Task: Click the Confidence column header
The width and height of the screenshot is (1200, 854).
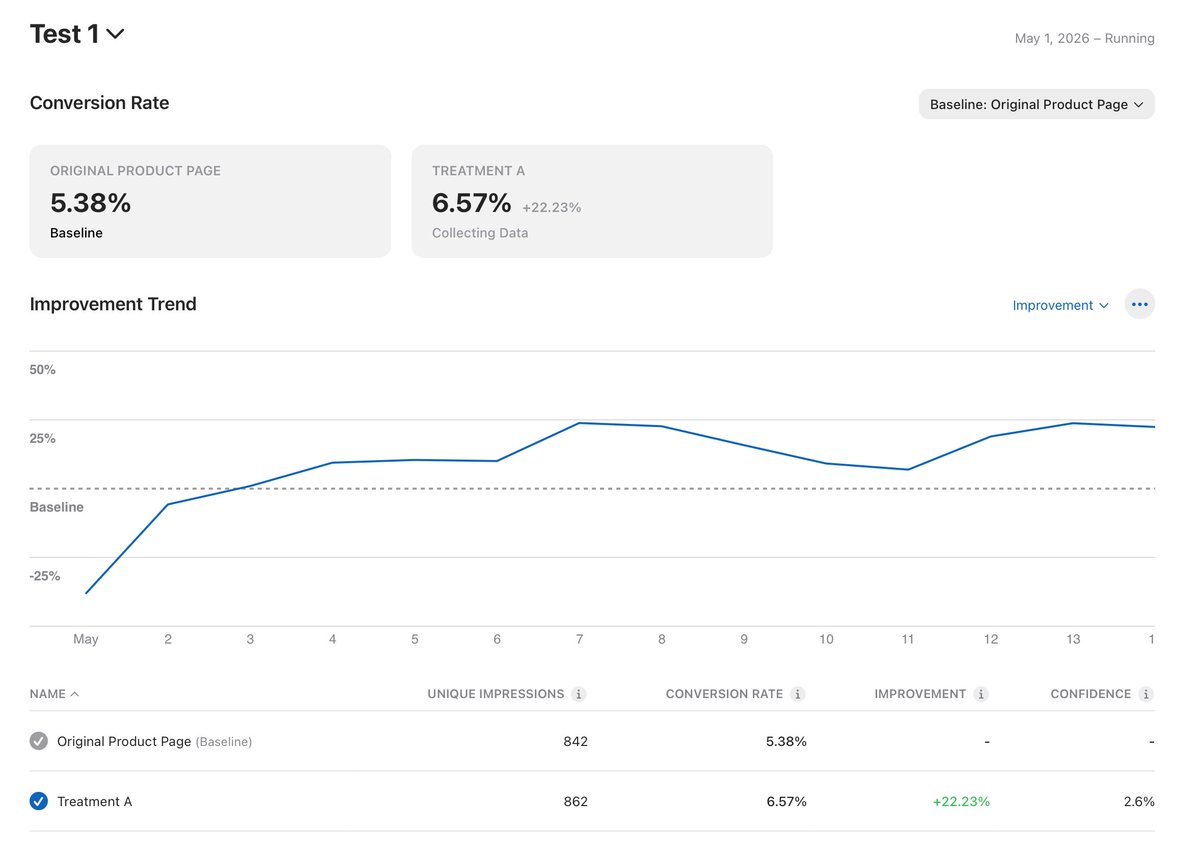Action: [x=1091, y=694]
